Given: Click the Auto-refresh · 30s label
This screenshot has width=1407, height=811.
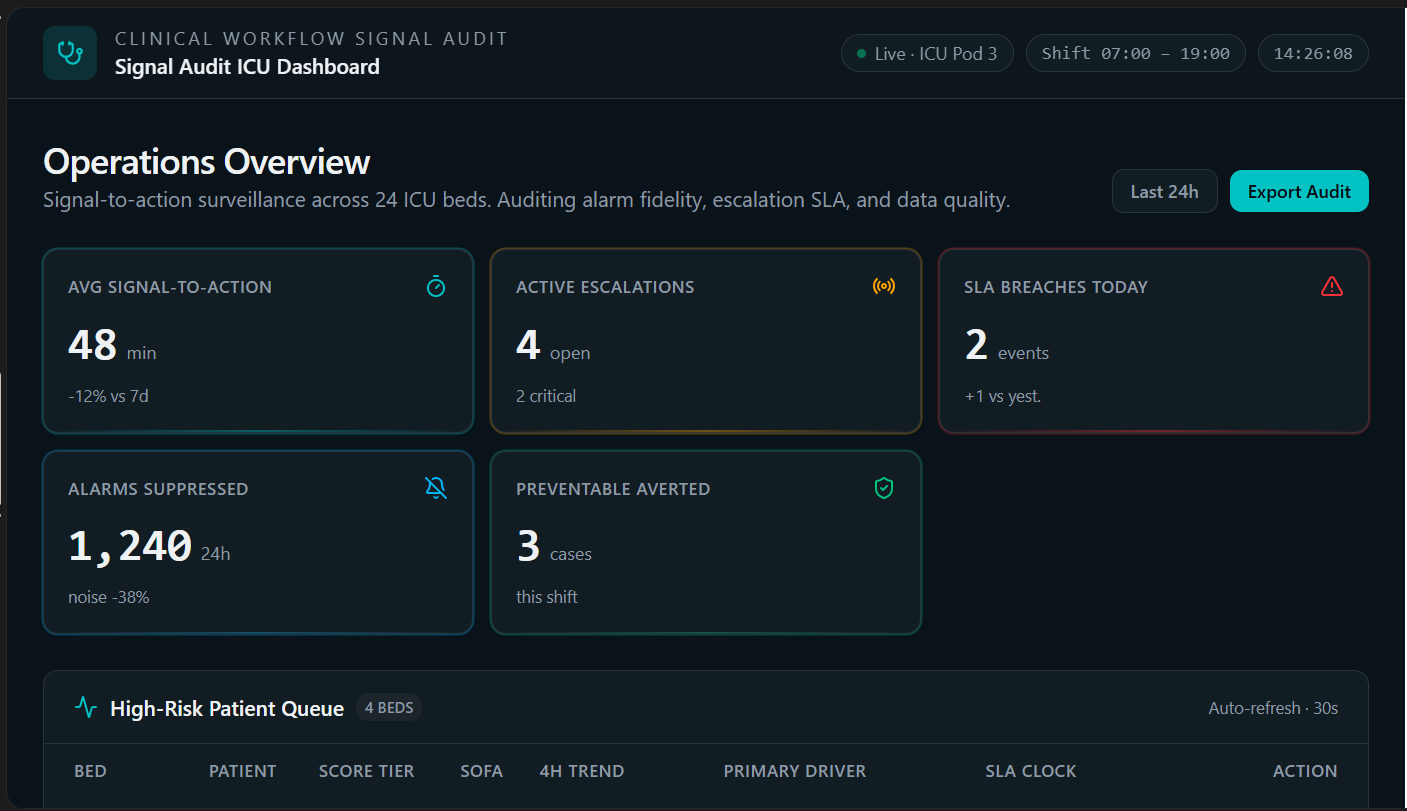Looking at the screenshot, I should pos(1273,708).
